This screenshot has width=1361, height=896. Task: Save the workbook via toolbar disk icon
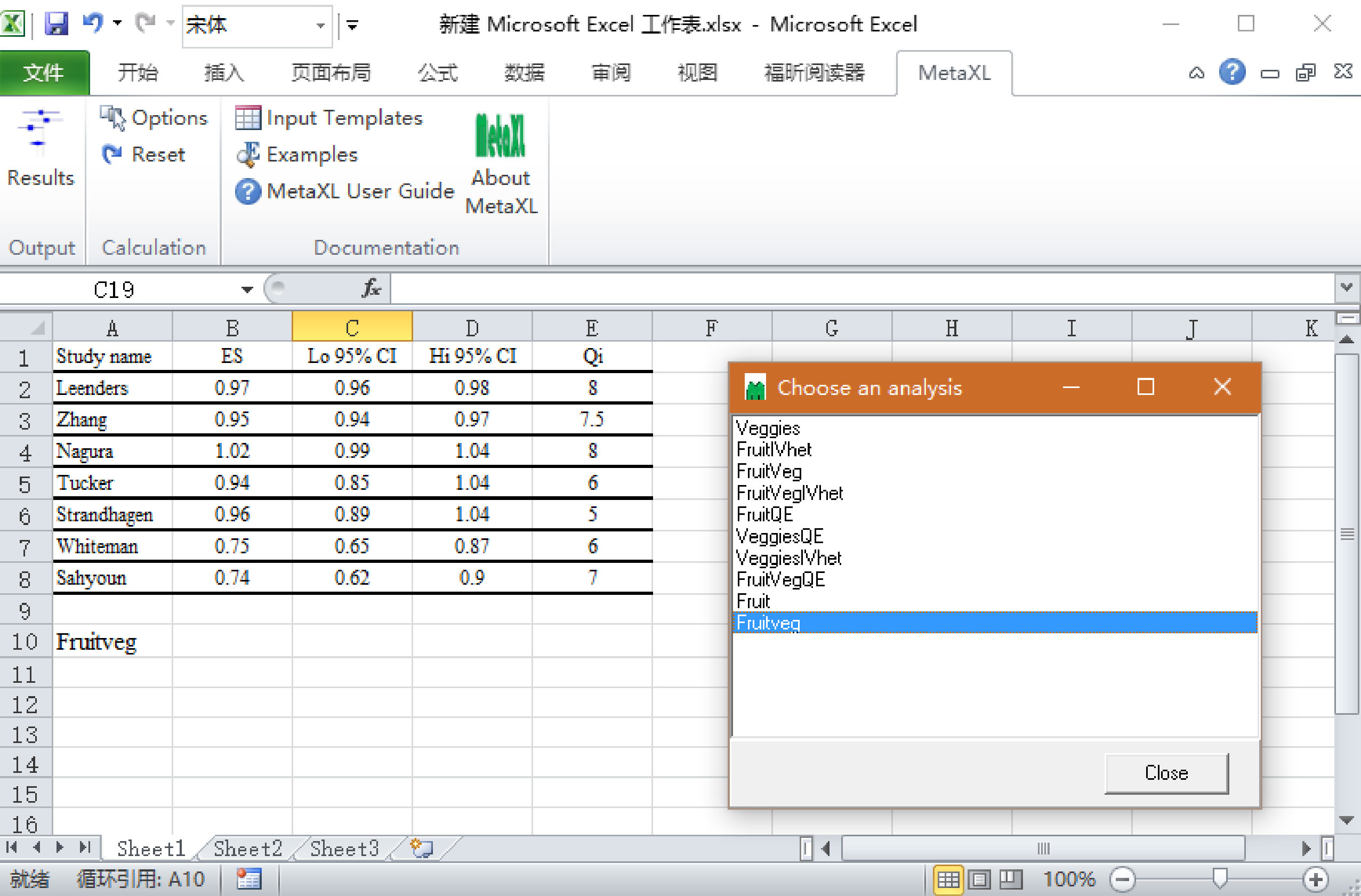click(x=56, y=24)
